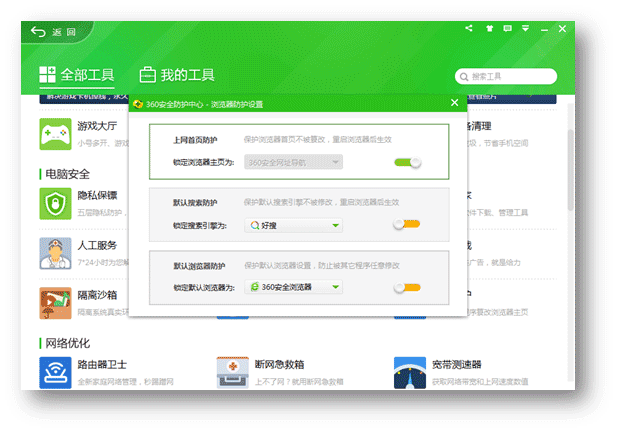
Task: Open the 断网急救箱 first-aid icon
Action: [232, 372]
